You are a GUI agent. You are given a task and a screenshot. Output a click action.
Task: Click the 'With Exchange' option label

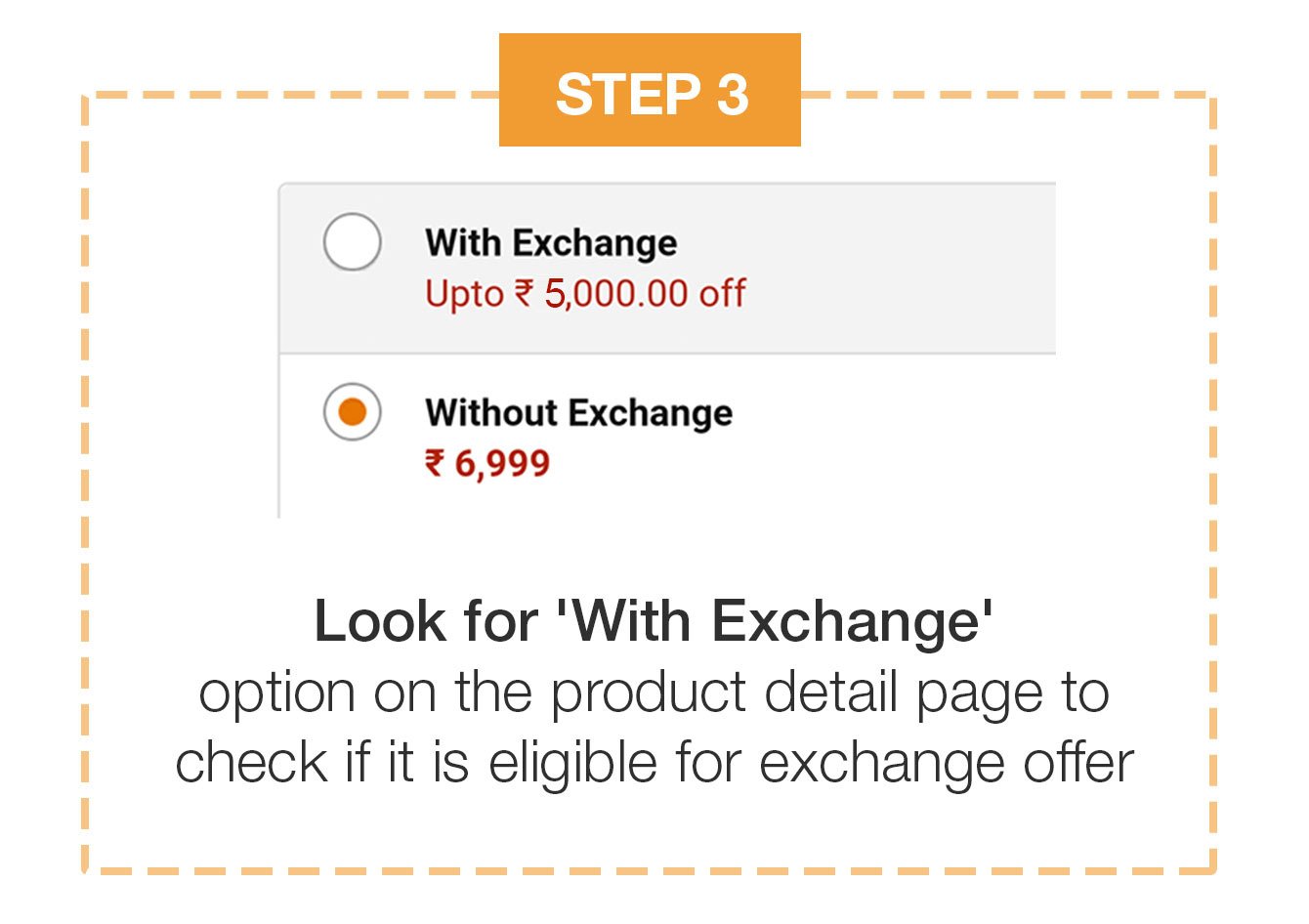point(551,242)
